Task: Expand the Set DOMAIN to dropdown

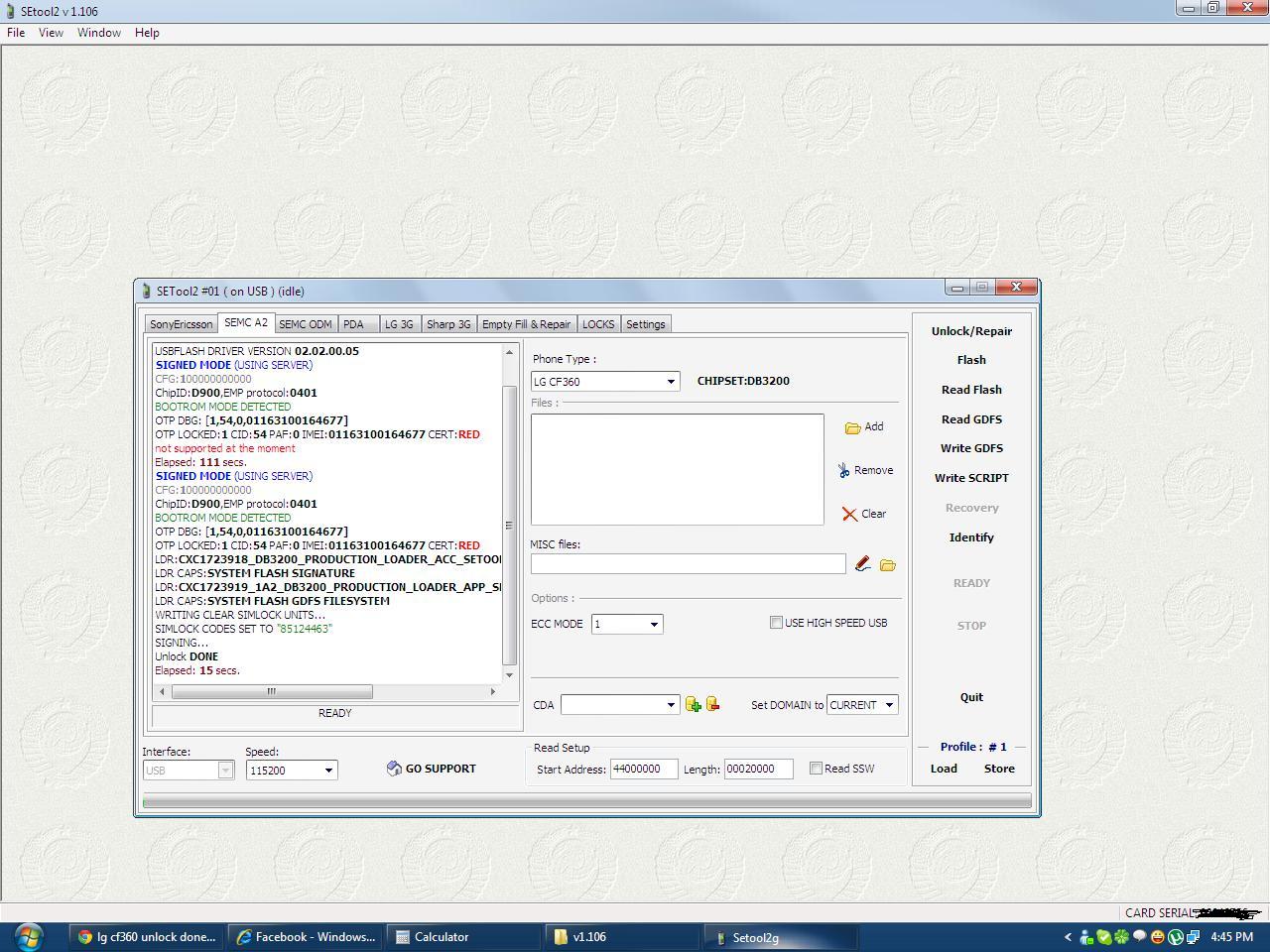Action: tap(889, 705)
